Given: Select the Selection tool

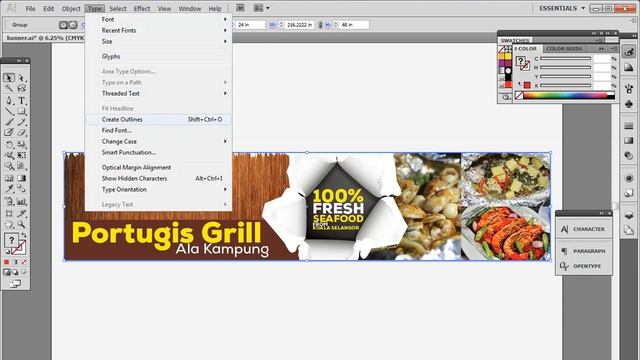Looking at the screenshot, I should (x=9, y=78).
